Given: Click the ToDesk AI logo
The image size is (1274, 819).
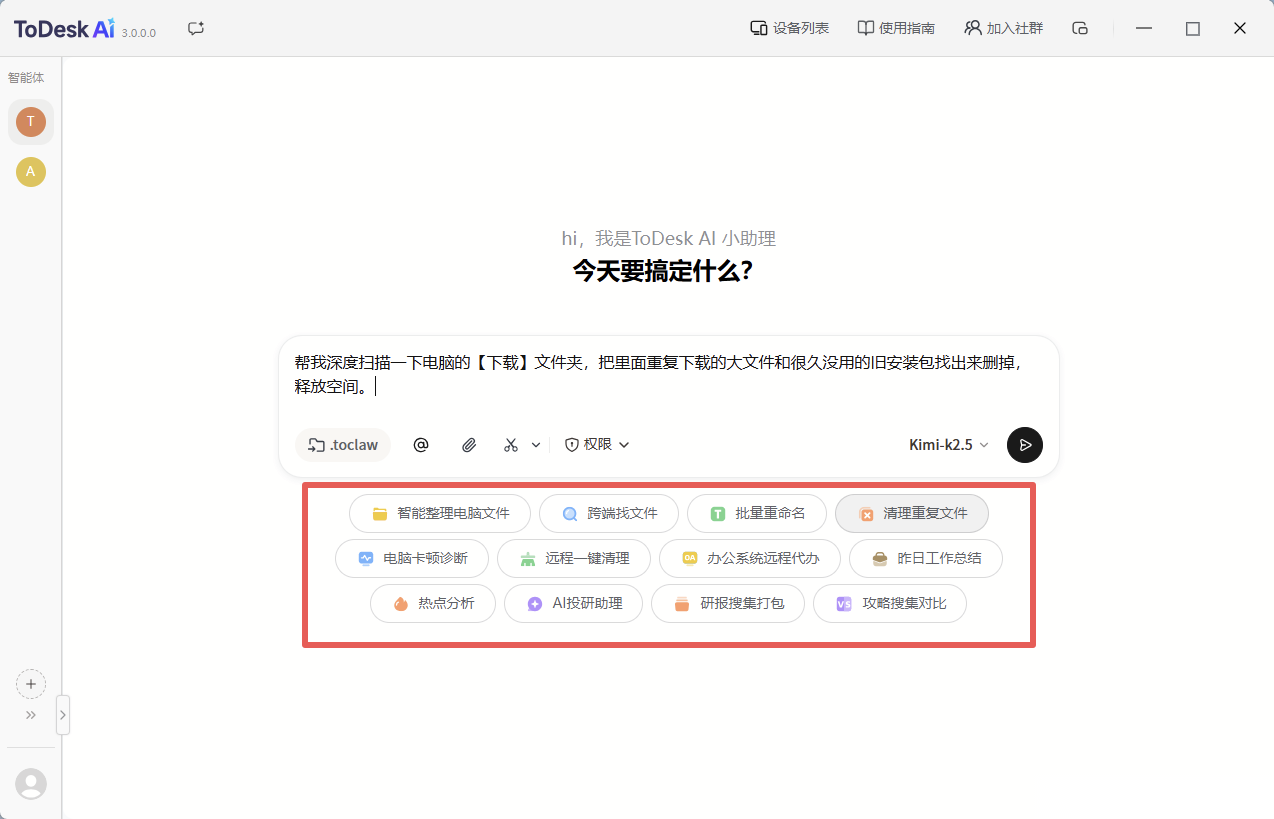Looking at the screenshot, I should coord(65,28).
